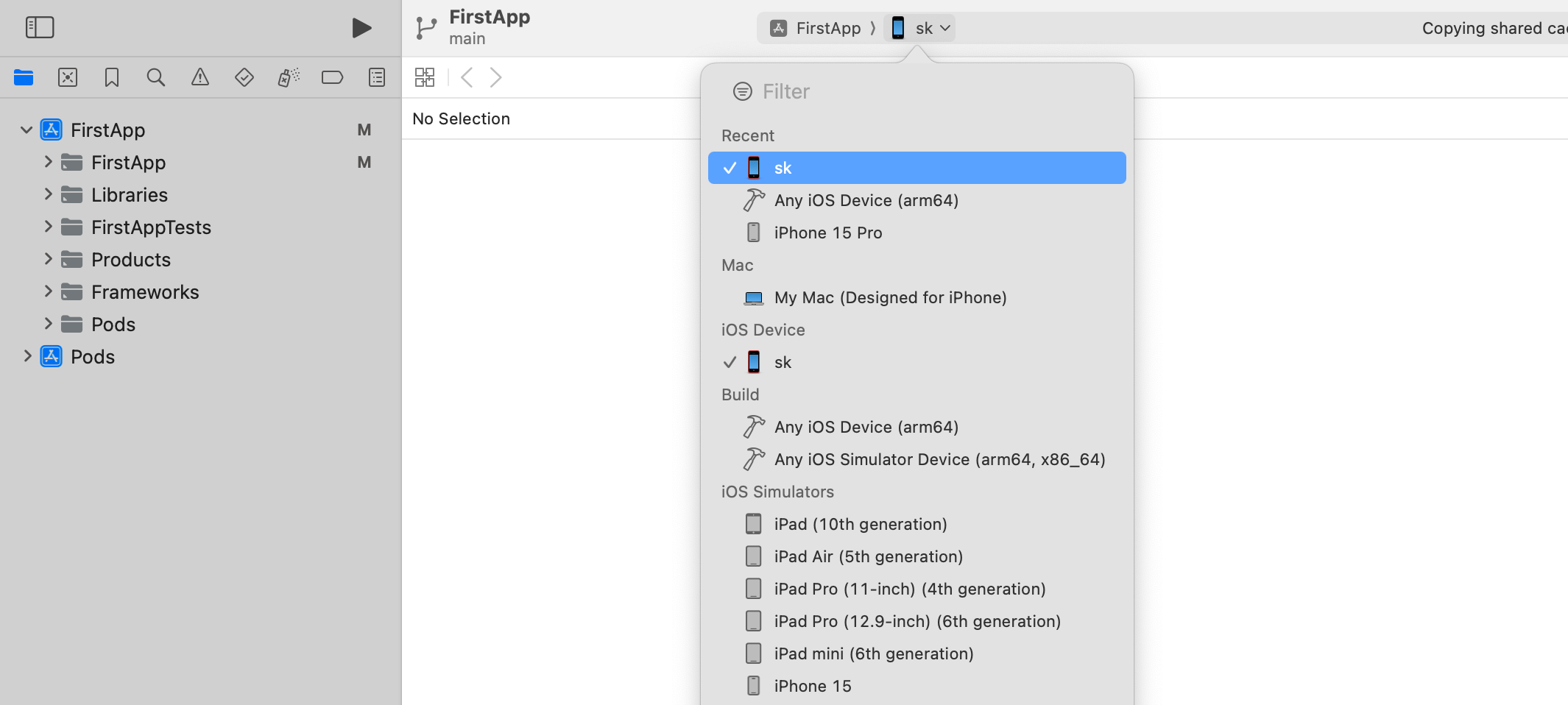Viewport: 1568px width, 705px height.
Task: Select sk under iOS Device section
Action: pos(917,362)
